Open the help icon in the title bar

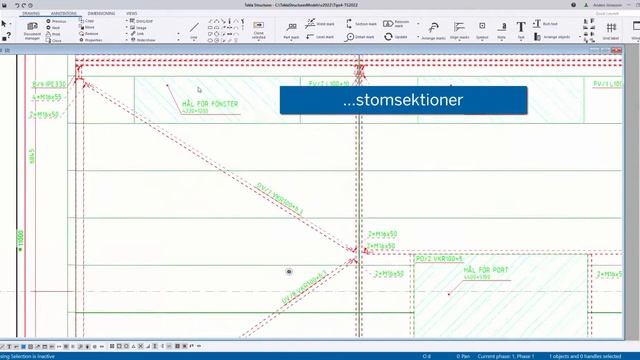(x=573, y=5)
